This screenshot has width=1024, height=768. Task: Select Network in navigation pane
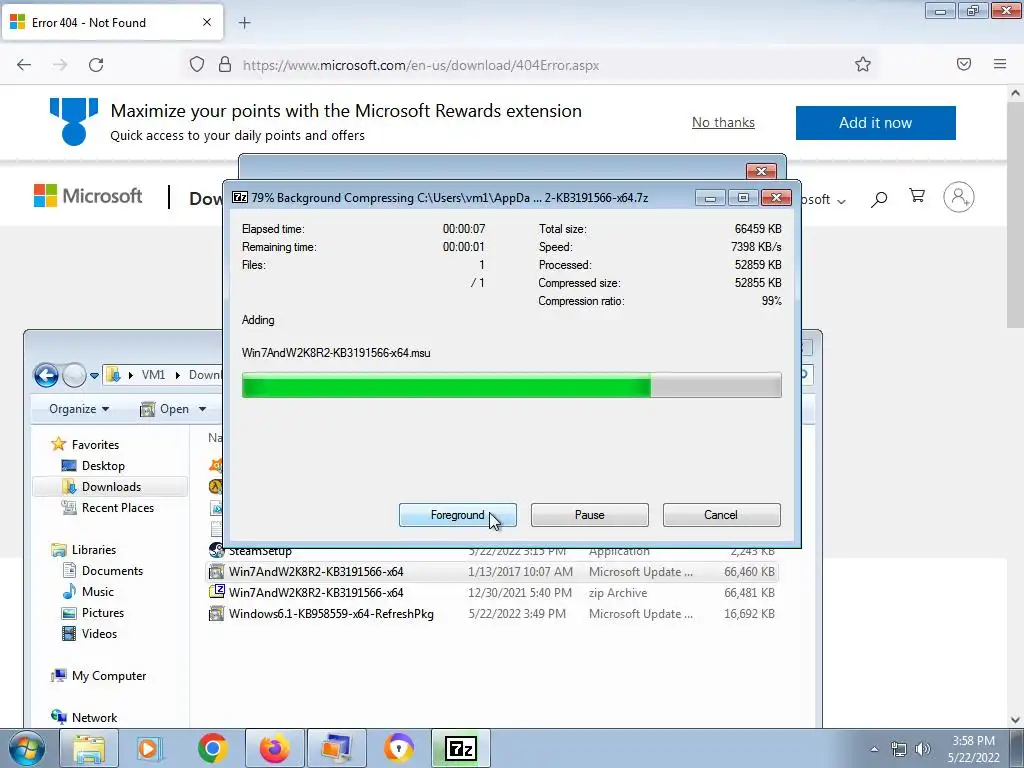click(95, 718)
